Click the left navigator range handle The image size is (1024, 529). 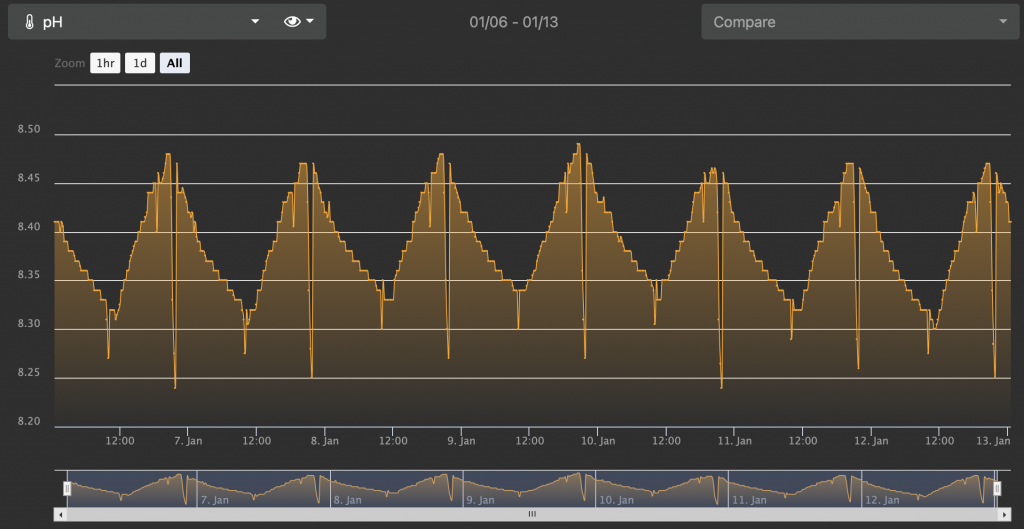click(67, 488)
